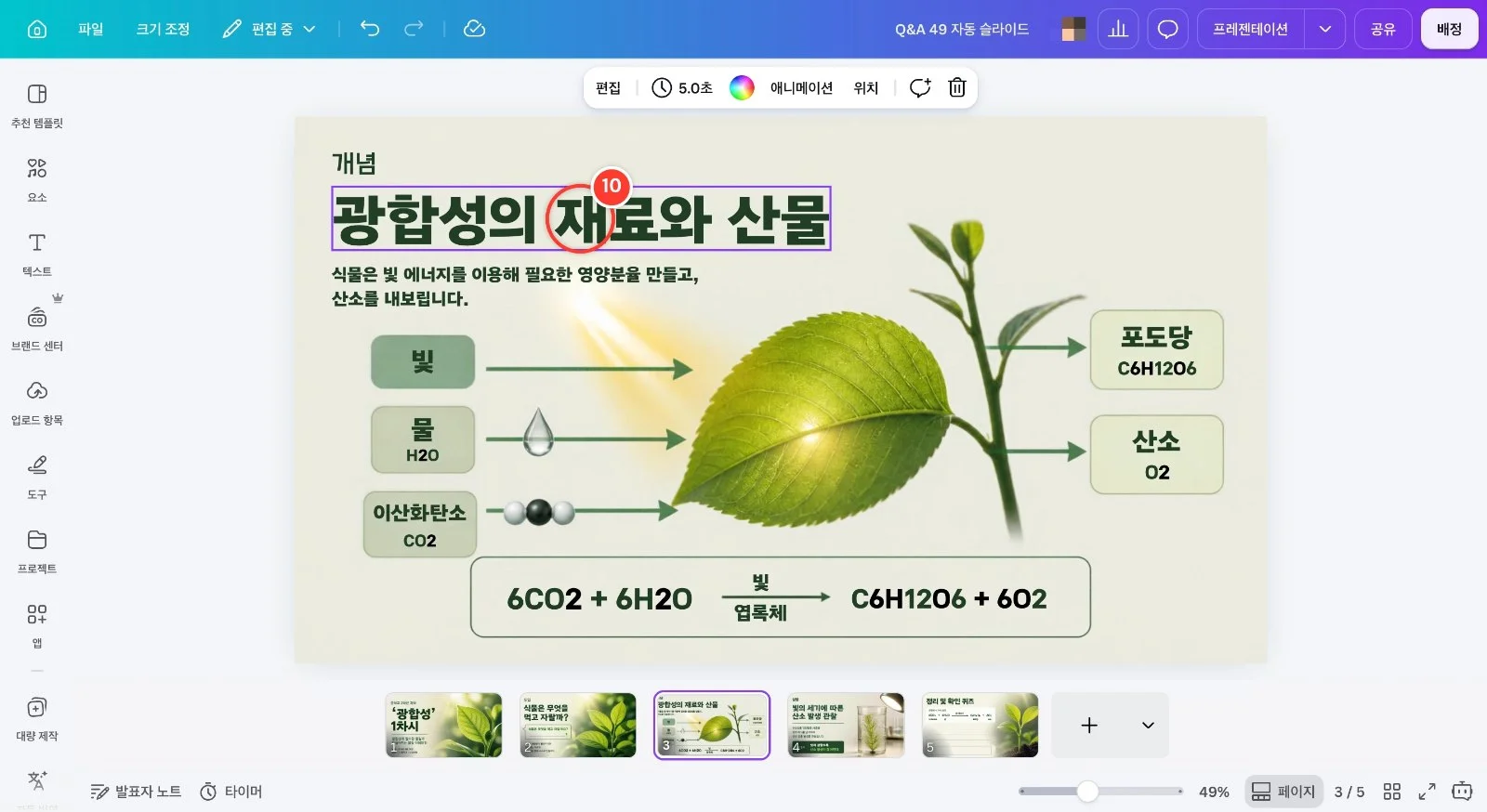Select slide 1 thumbnail '광합성 1차시'
The height and width of the screenshot is (812, 1487).
443,726
